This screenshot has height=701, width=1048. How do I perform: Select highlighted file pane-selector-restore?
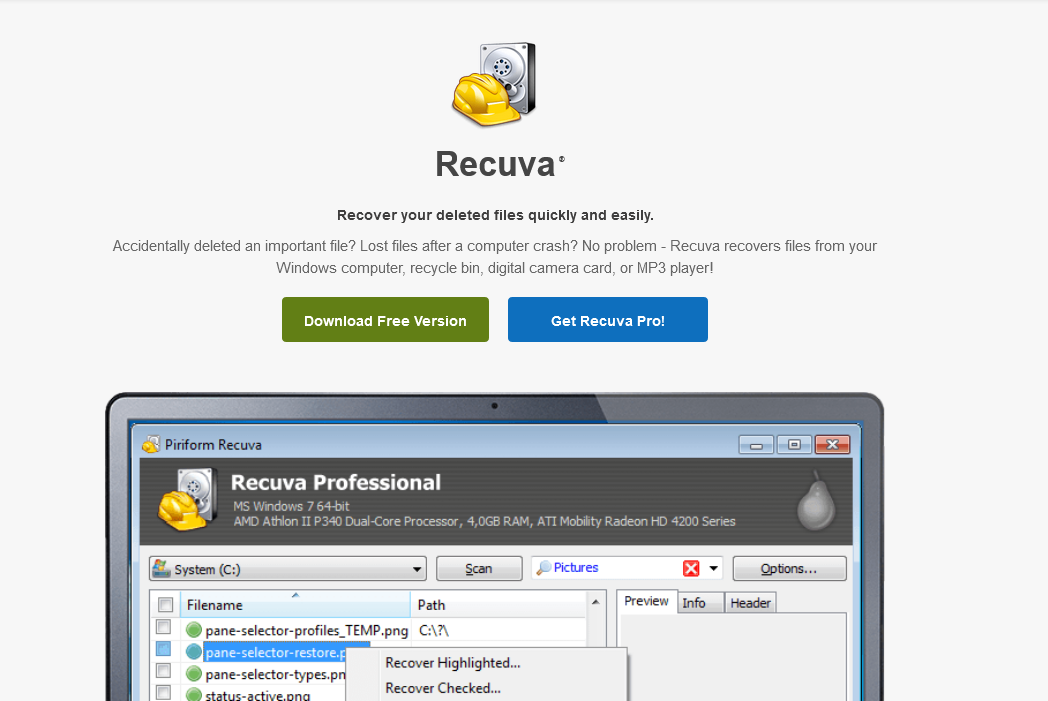tap(275, 652)
